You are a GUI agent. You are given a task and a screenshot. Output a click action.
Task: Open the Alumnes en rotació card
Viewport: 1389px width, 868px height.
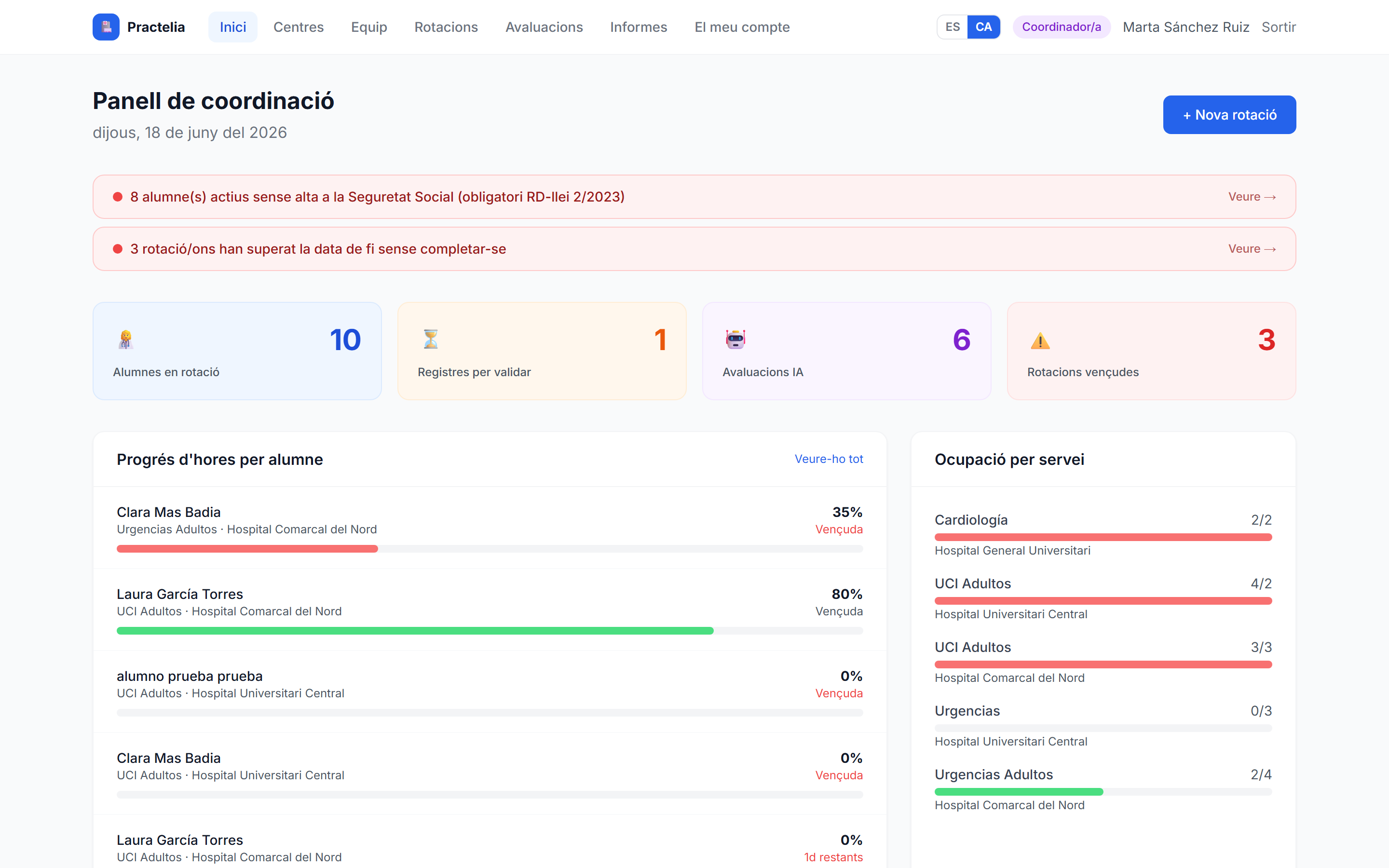click(237, 351)
